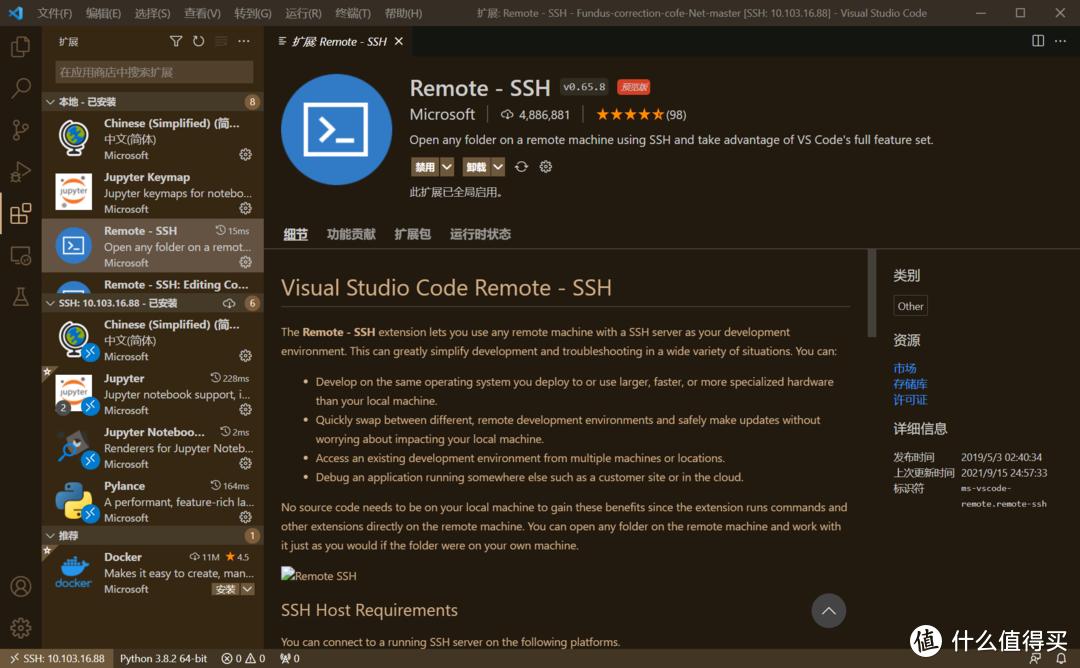Open the Source Control view
The image size is (1080, 668).
click(20, 130)
